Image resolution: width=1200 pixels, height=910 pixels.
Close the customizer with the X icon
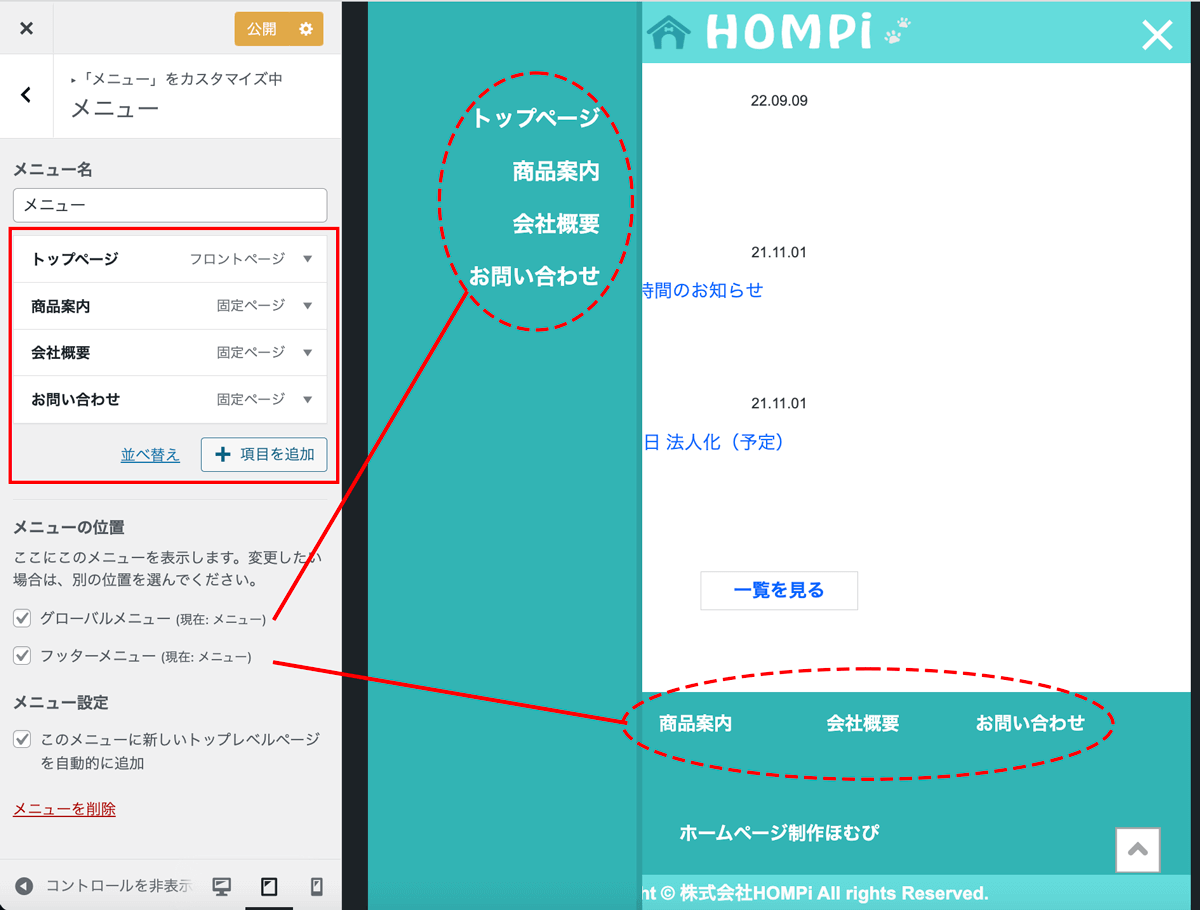click(x=26, y=29)
